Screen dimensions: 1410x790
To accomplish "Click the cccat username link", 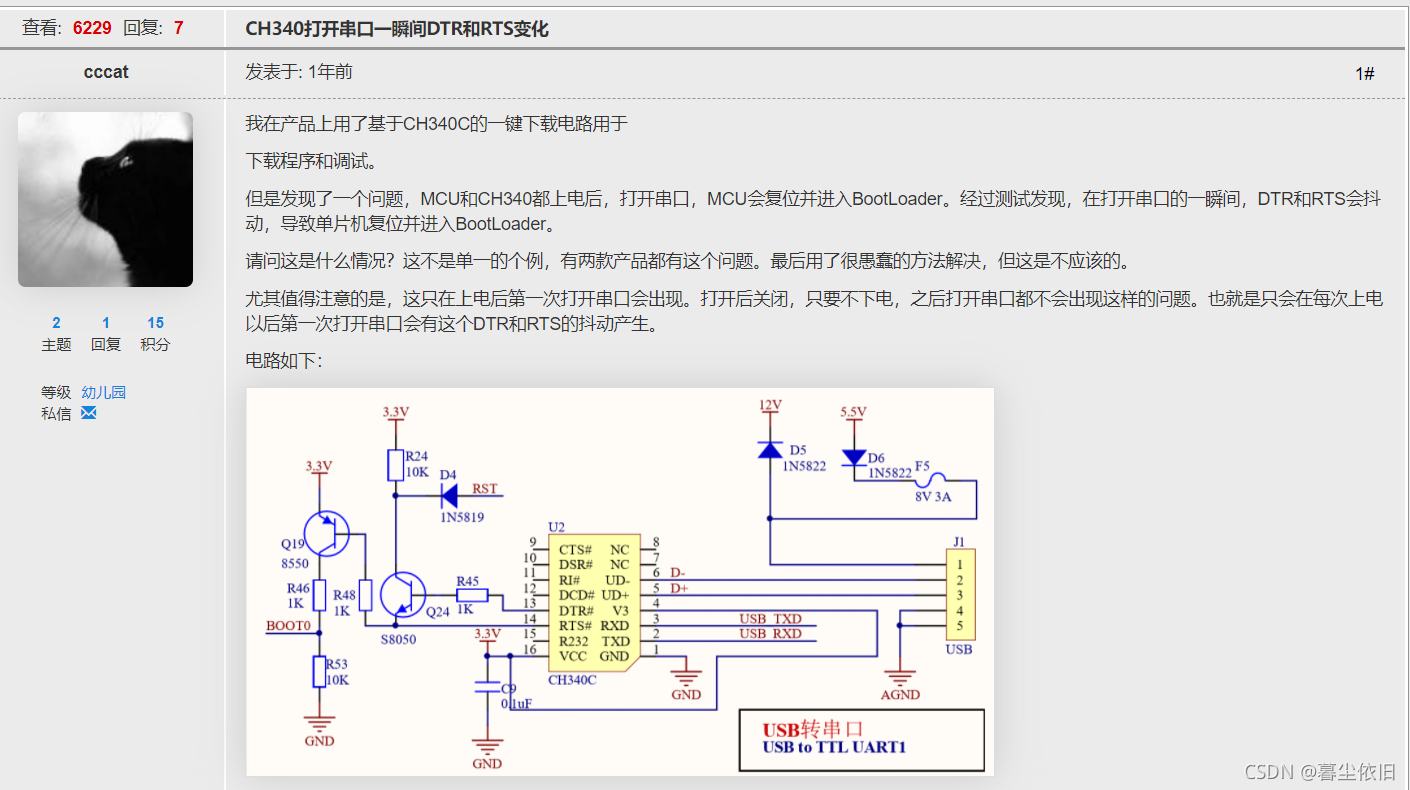I will click(x=106, y=72).
